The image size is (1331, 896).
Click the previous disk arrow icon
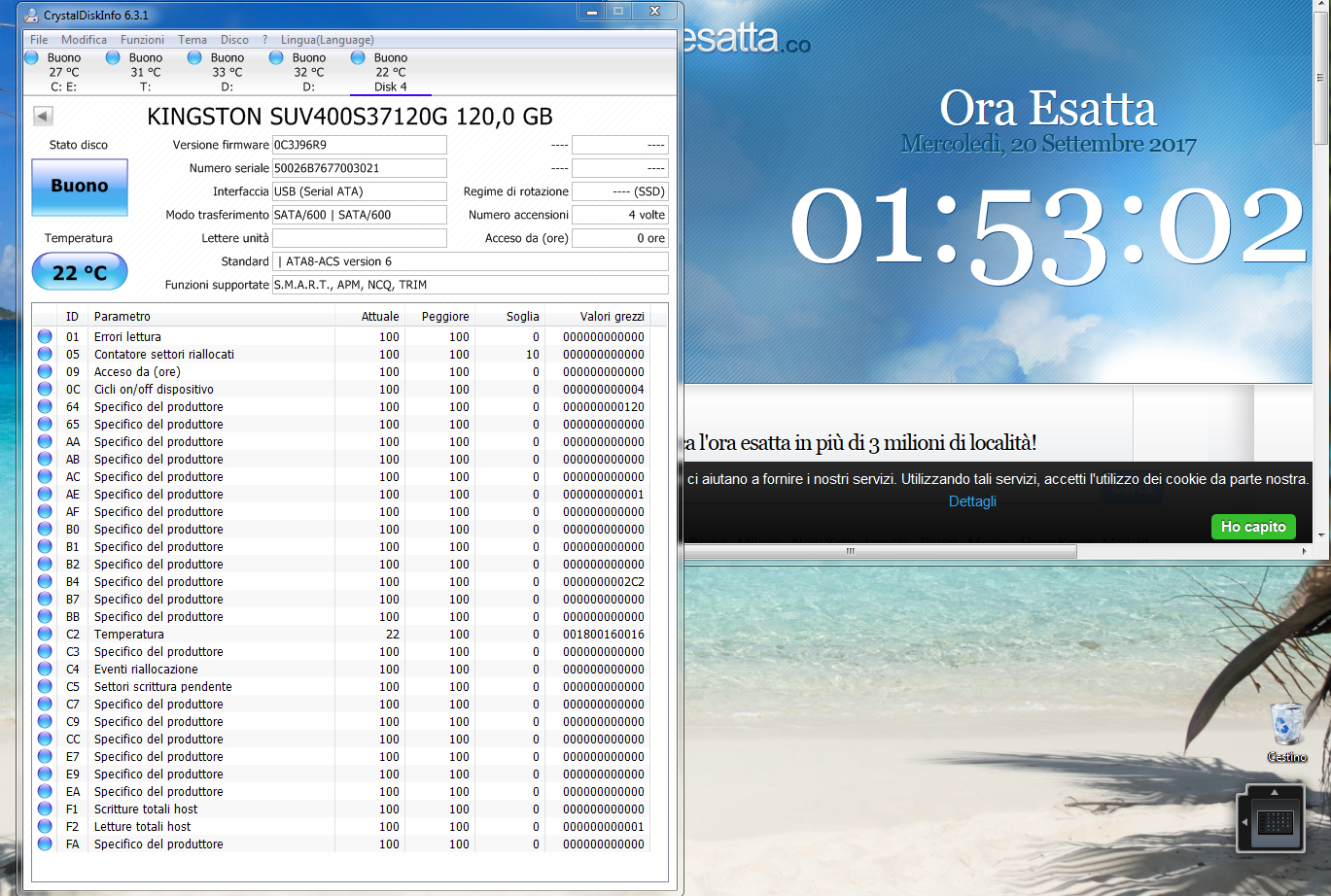pos(43,117)
